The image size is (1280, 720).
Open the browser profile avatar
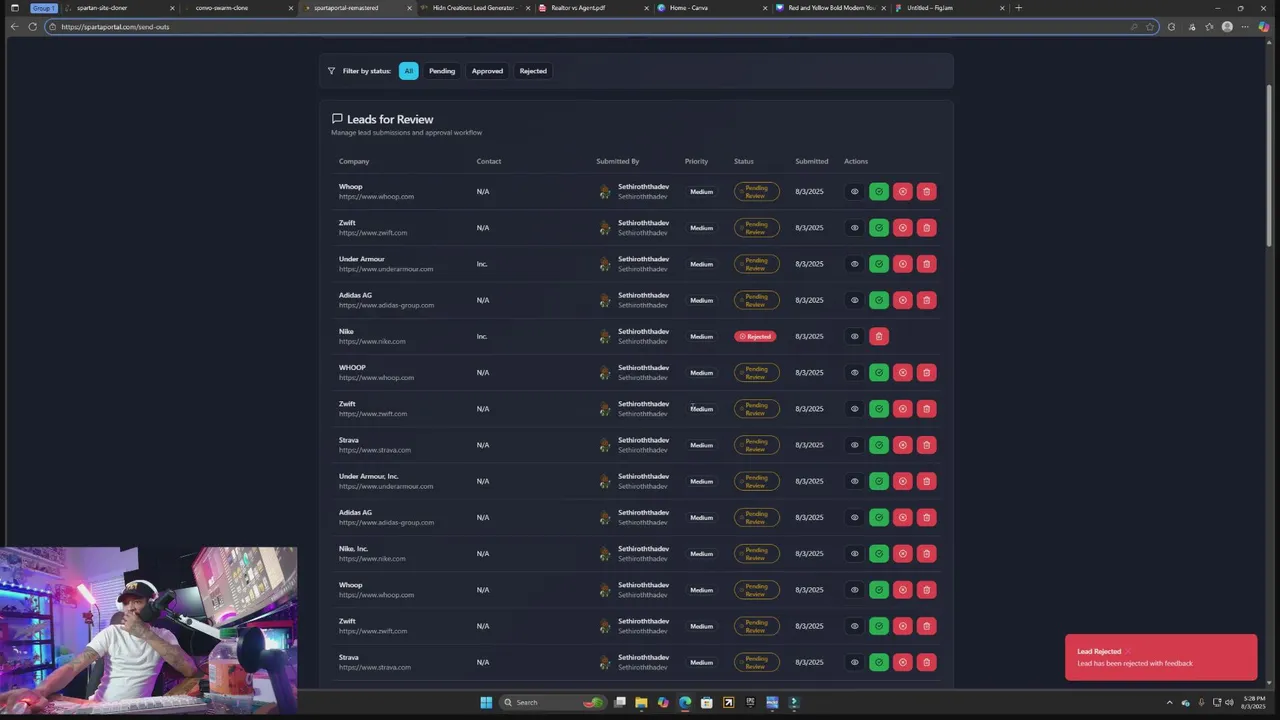point(1227,27)
